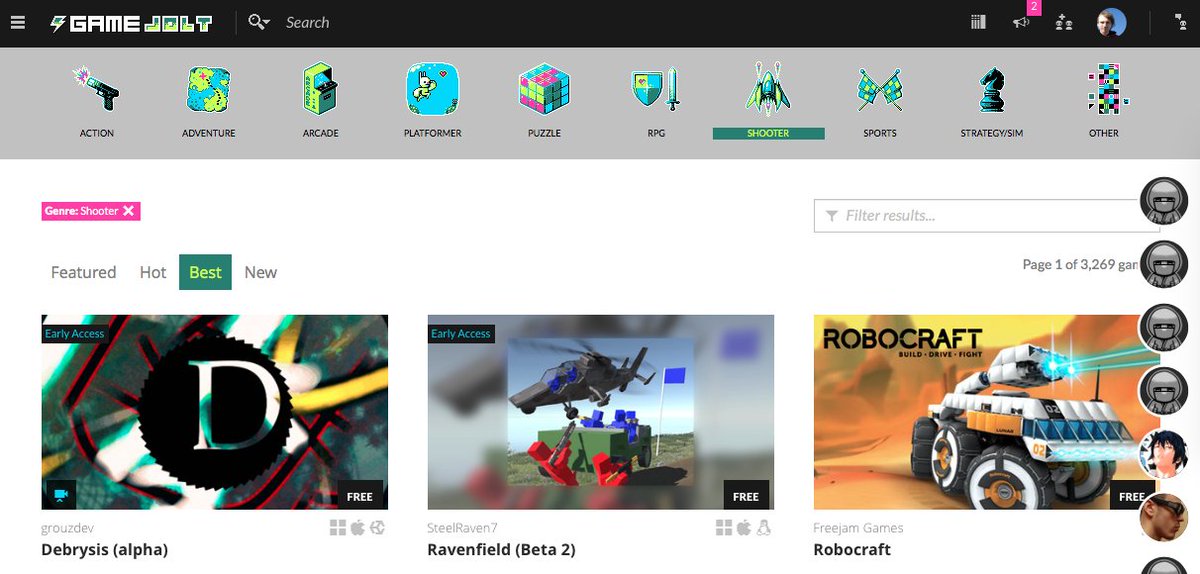Screen dimensions: 1200x574
Task: Open the Robocraft game thumbnail
Action: click(987, 412)
